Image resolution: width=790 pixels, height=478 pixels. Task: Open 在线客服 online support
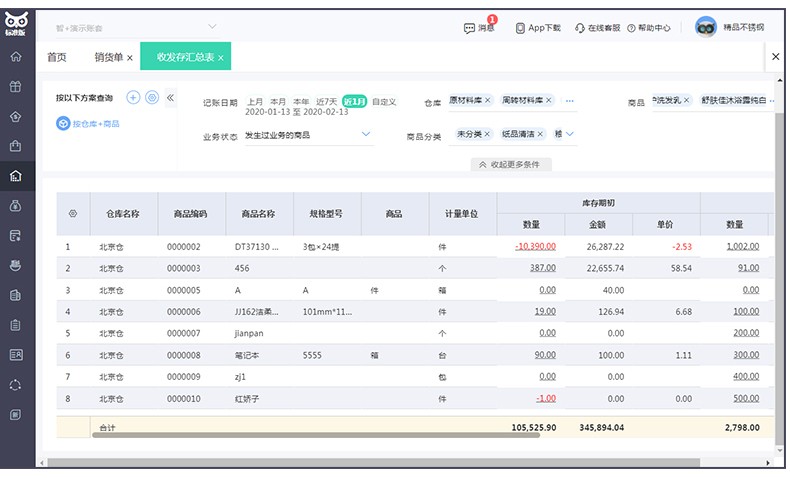pos(598,28)
